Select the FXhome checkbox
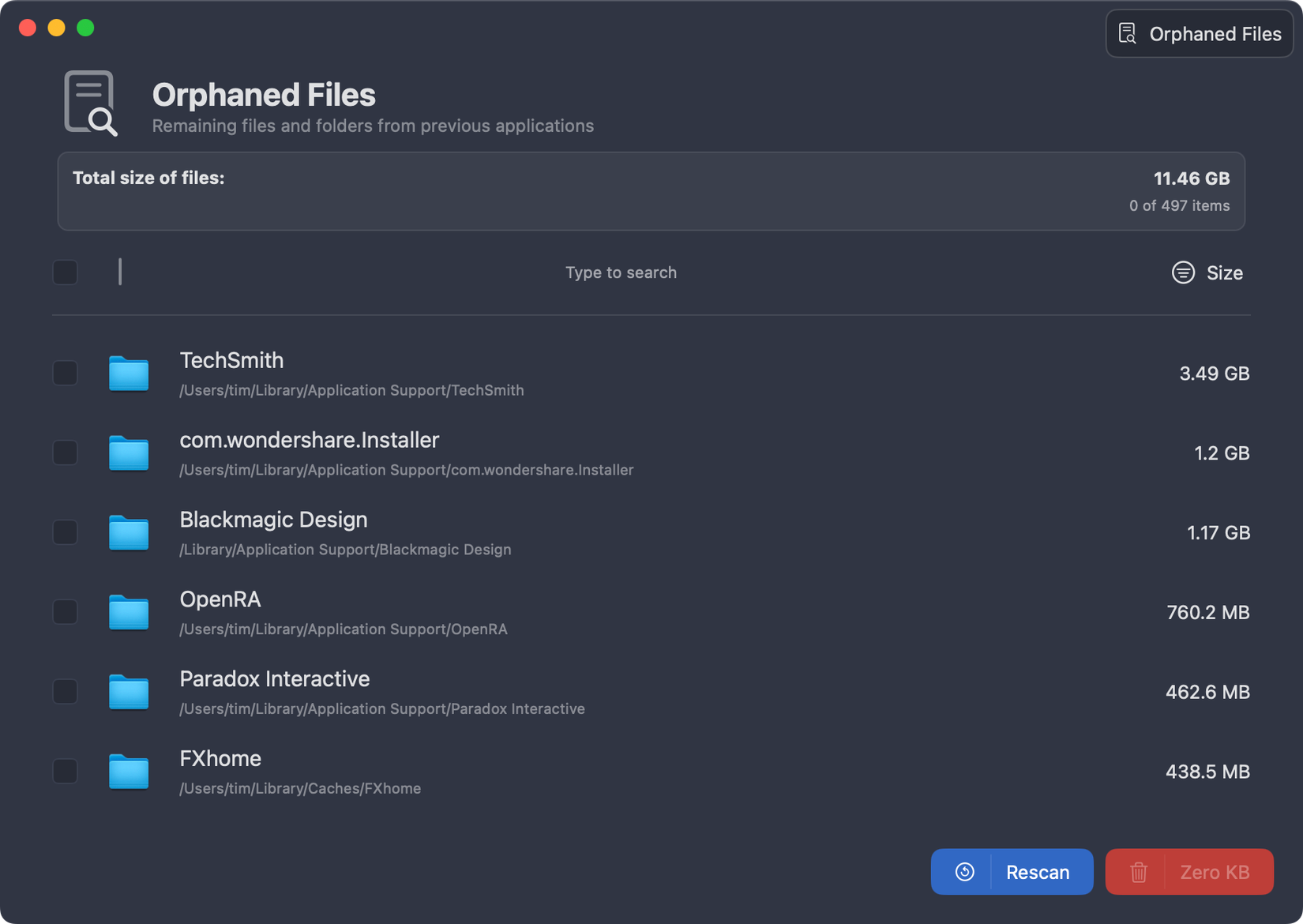The width and height of the screenshot is (1303, 924). (x=65, y=772)
